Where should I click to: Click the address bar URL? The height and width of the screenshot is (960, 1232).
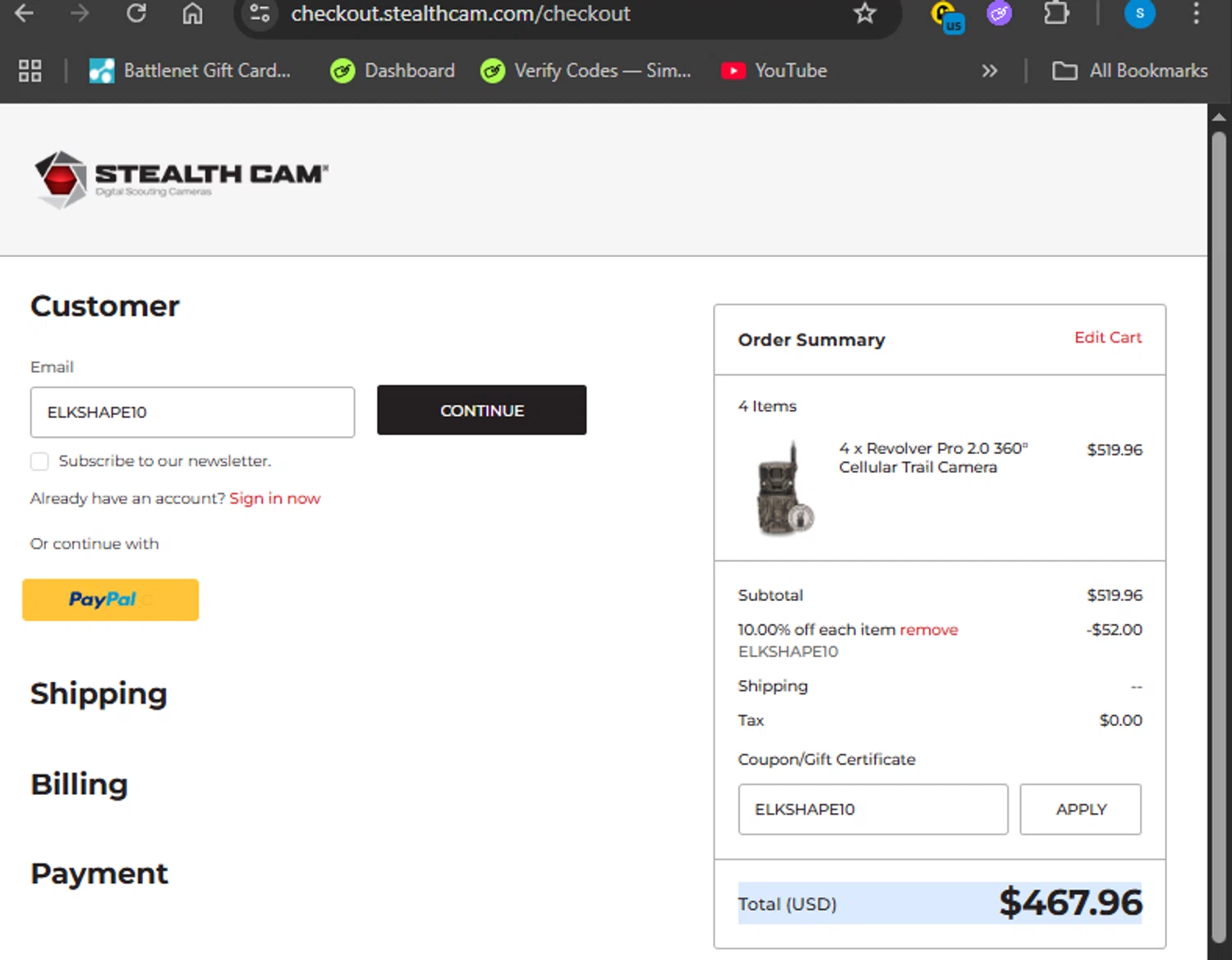[461, 13]
